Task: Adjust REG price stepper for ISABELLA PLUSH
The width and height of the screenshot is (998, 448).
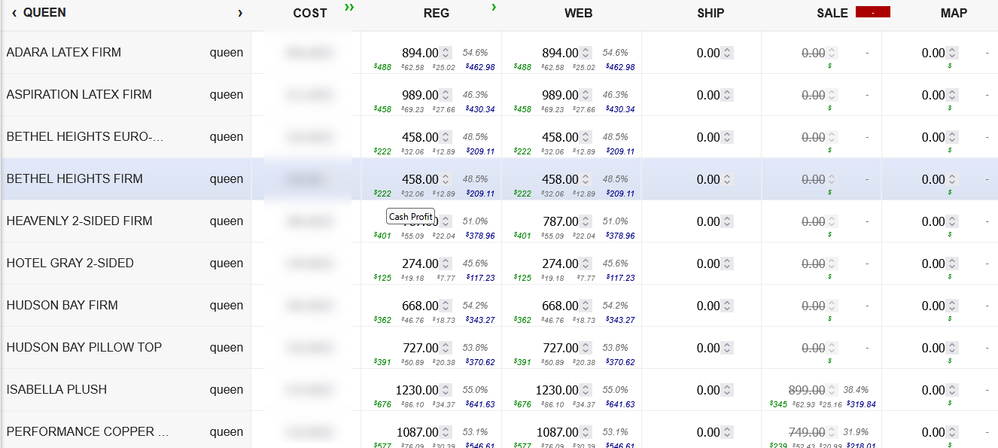Action: point(446,390)
